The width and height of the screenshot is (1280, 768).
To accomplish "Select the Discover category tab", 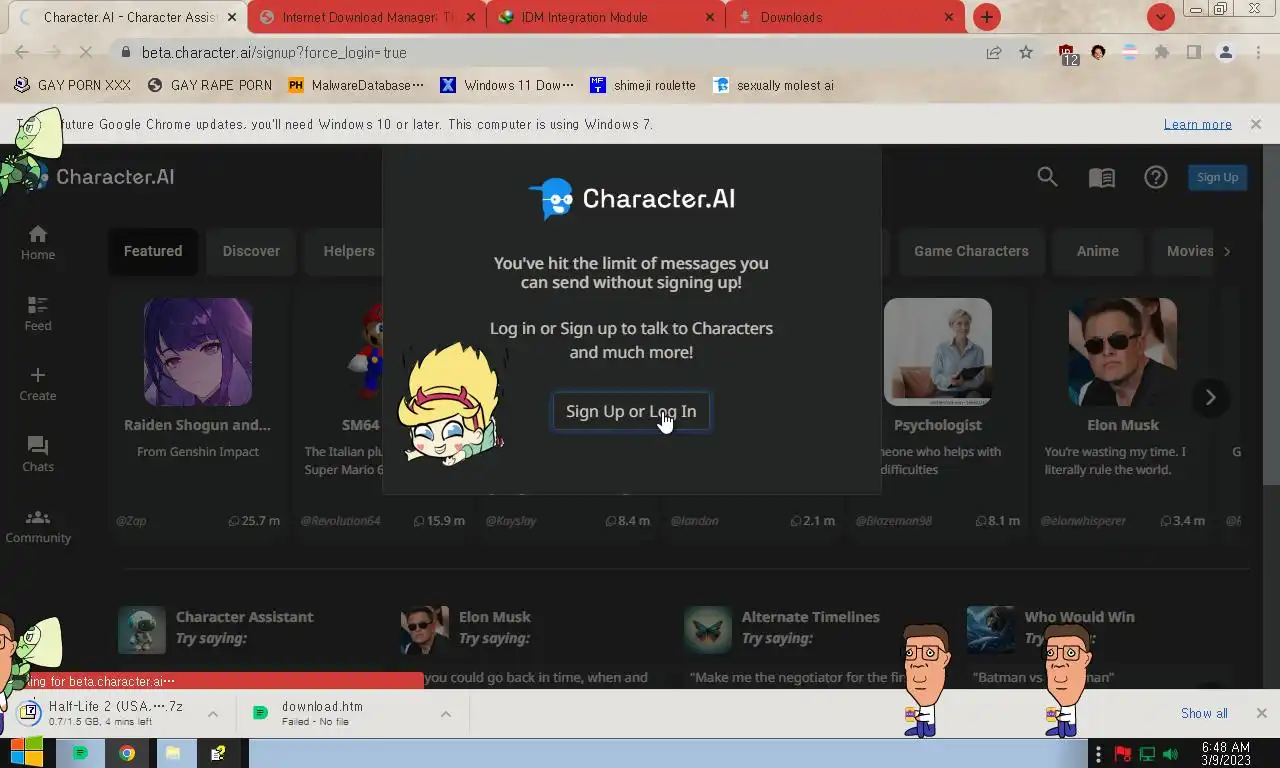I will [x=251, y=251].
